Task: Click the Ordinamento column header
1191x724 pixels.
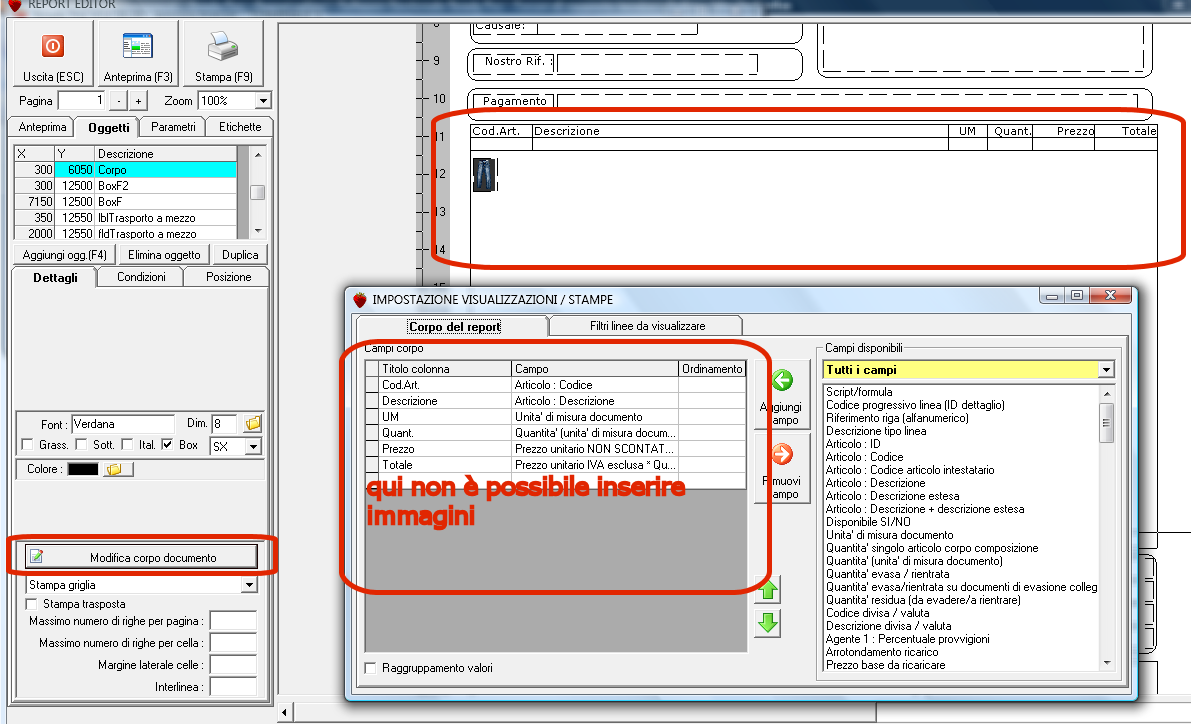Action: [x=712, y=369]
